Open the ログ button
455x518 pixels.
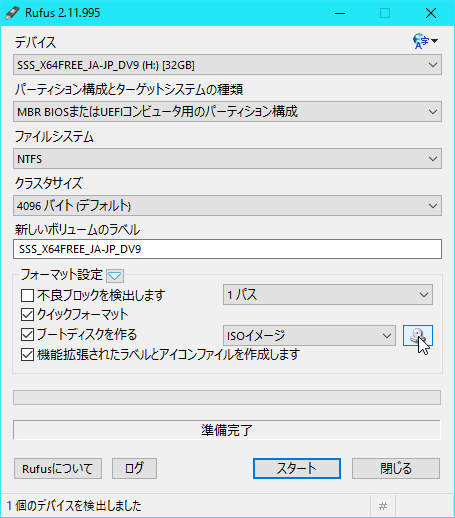coord(134,468)
